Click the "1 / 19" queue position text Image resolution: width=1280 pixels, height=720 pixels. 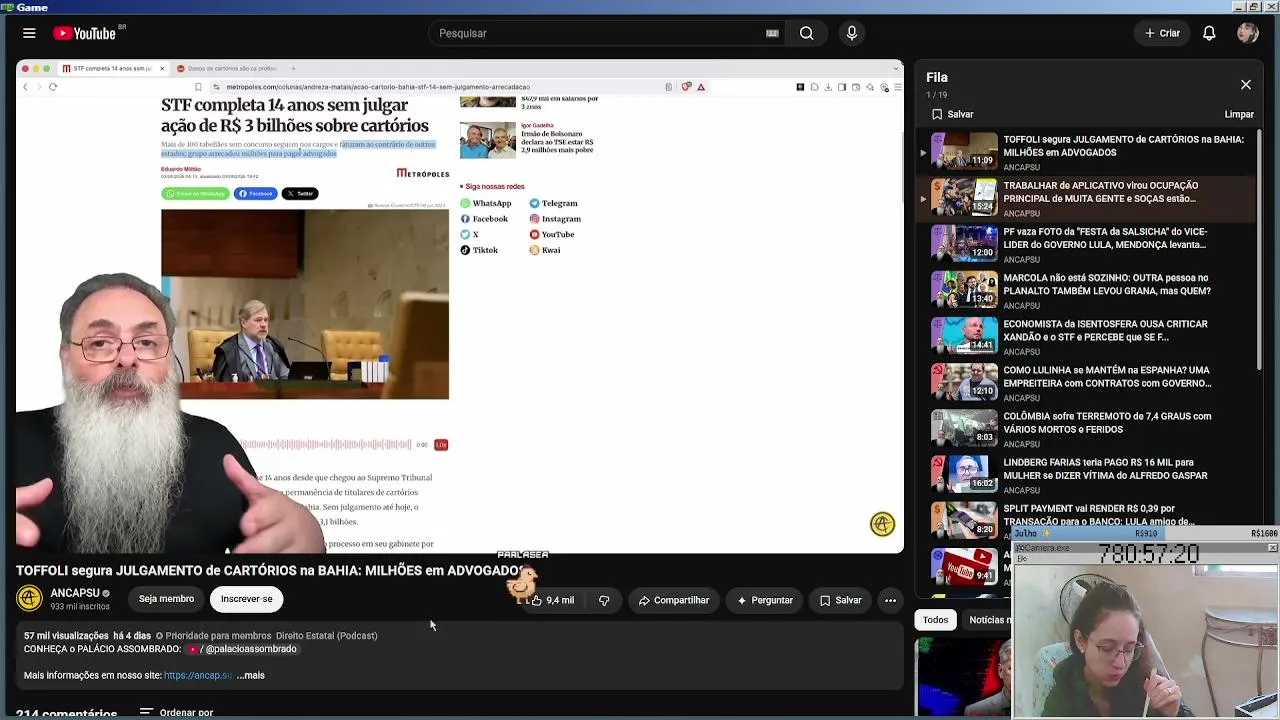[x=935, y=95]
